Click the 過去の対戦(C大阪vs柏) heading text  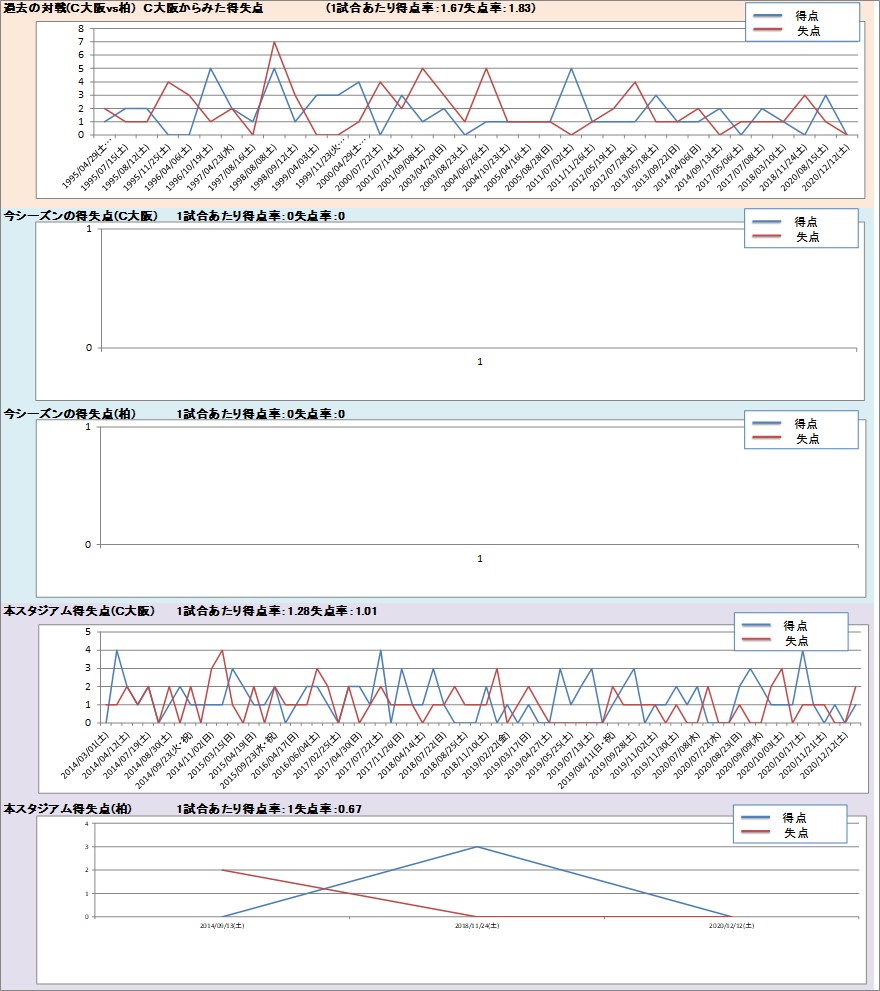[x=68, y=8]
